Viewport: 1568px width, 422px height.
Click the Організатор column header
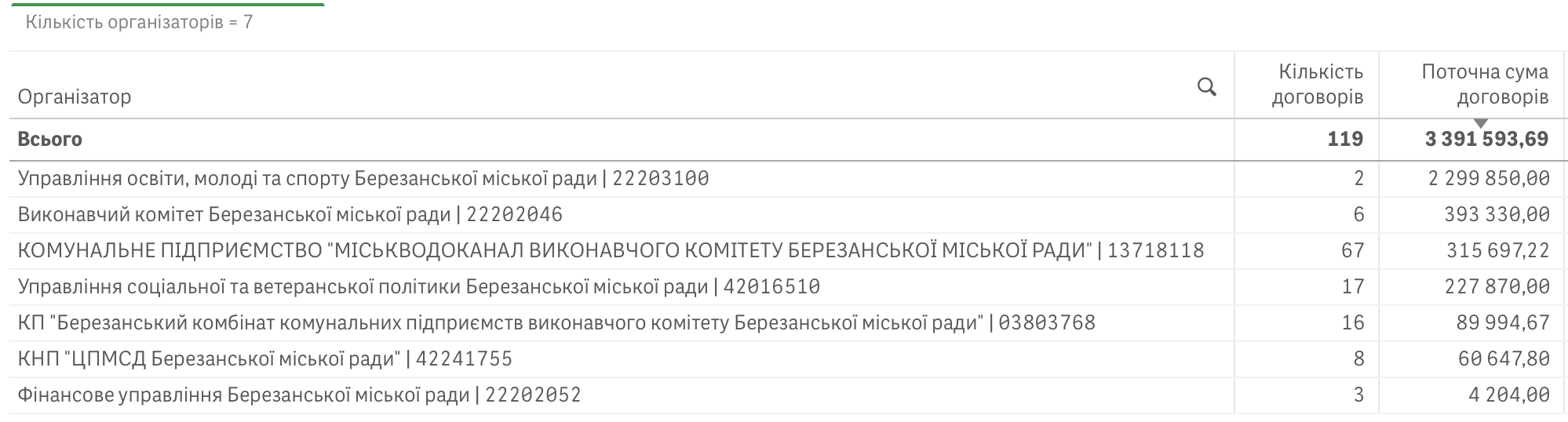point(75,96)
